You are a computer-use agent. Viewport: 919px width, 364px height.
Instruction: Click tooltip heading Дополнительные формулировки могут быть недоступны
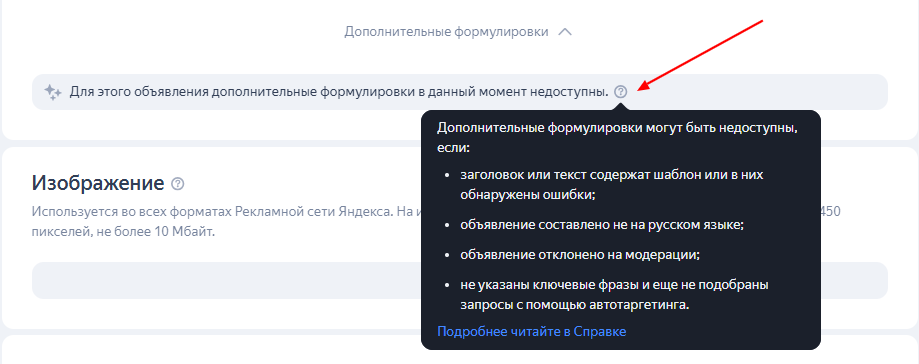click(617, 137)
